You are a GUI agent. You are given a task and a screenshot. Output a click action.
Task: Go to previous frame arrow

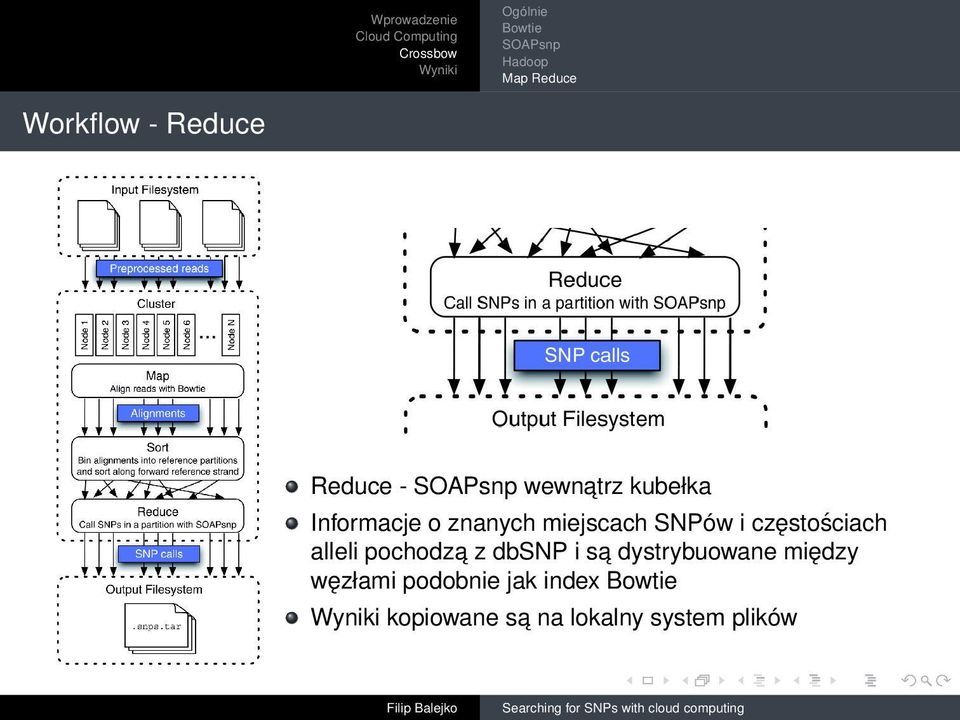point(685,680)
